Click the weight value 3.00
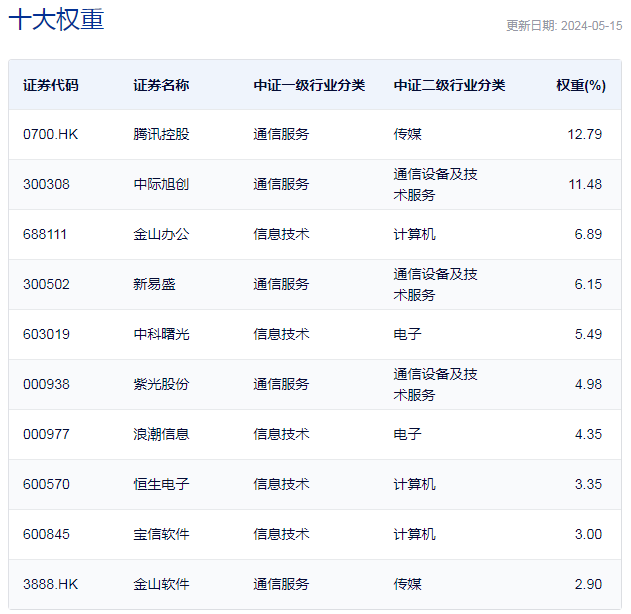 [588, 534]
